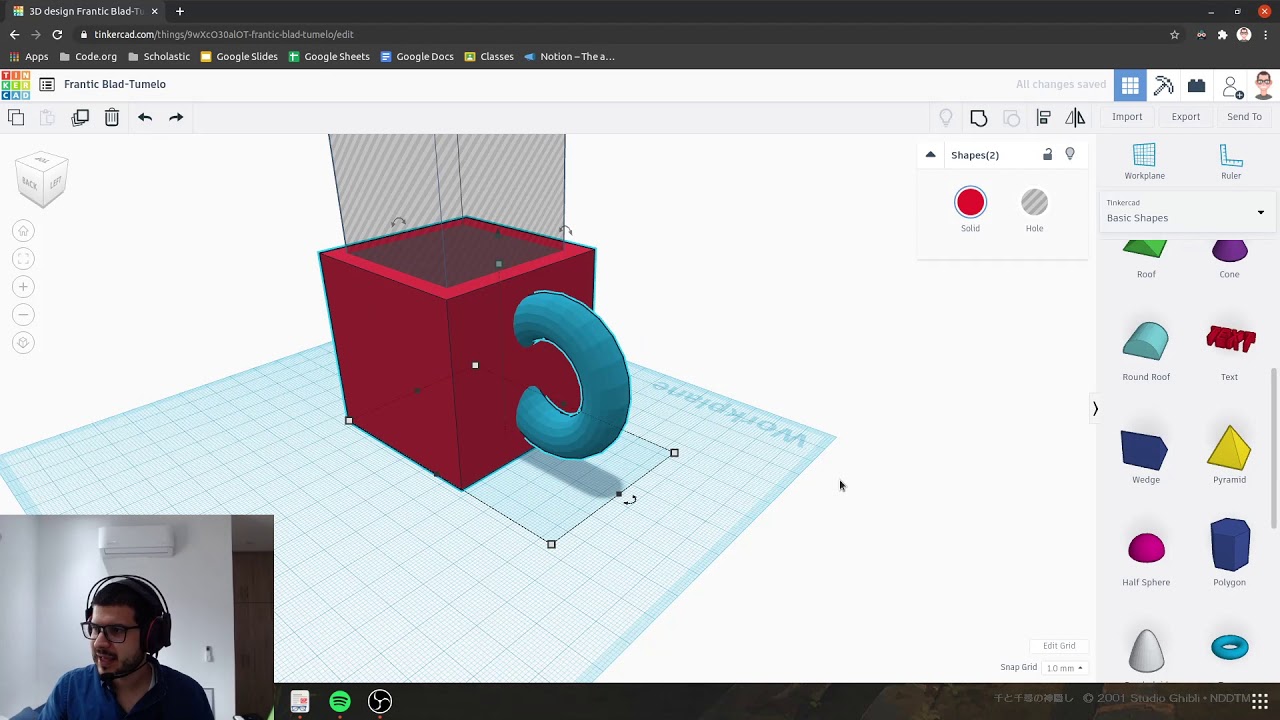Image resolution: width=1280 pixels, height=720 pixels.
Task: Collapse the Shapes(2) inspector panel
Action: 930,155
